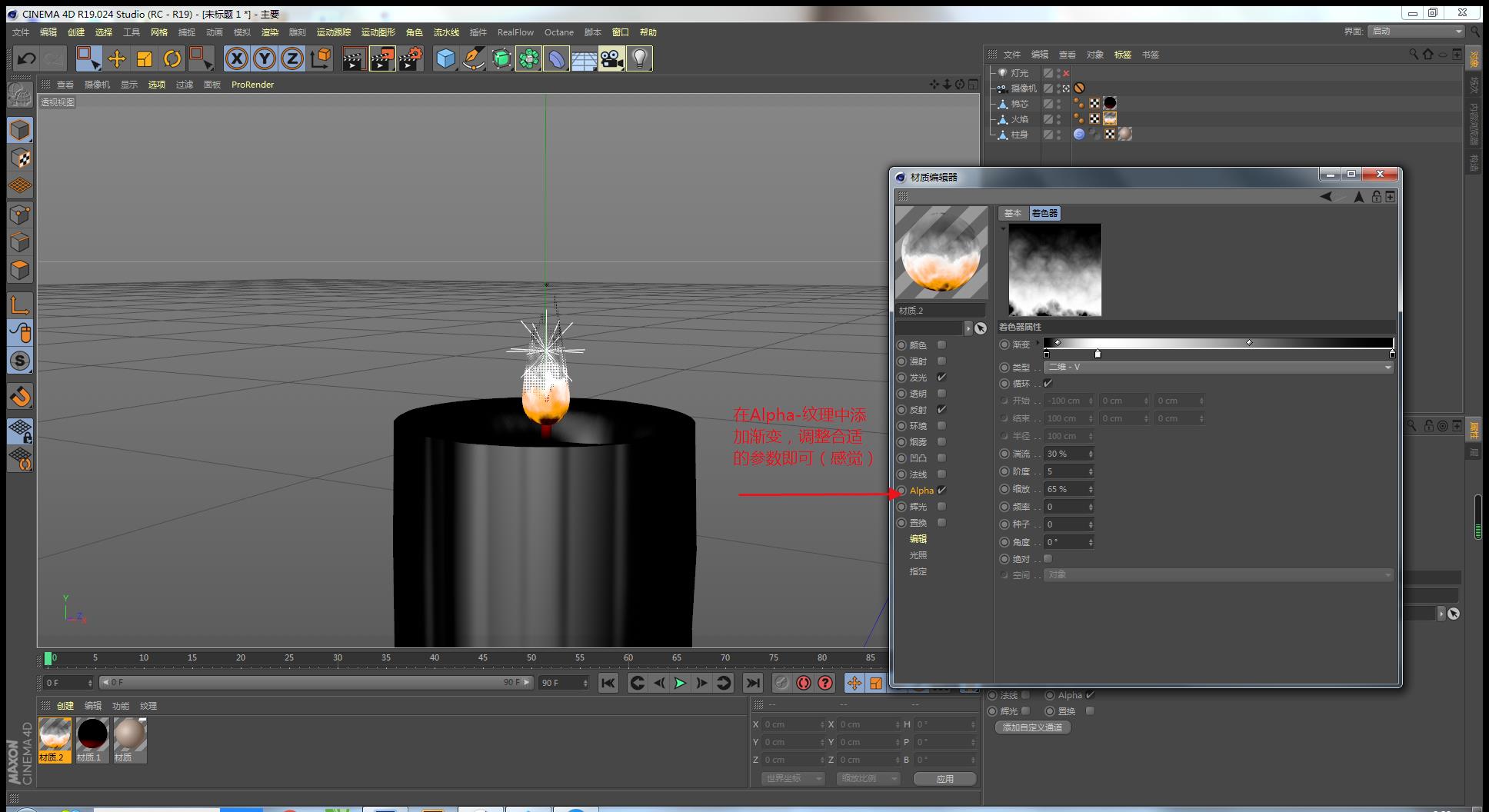Switch to Points mode in the left toolbar
Viewport: 1489px width, 812px height.
pyautogui.click(x=20, y=215)
